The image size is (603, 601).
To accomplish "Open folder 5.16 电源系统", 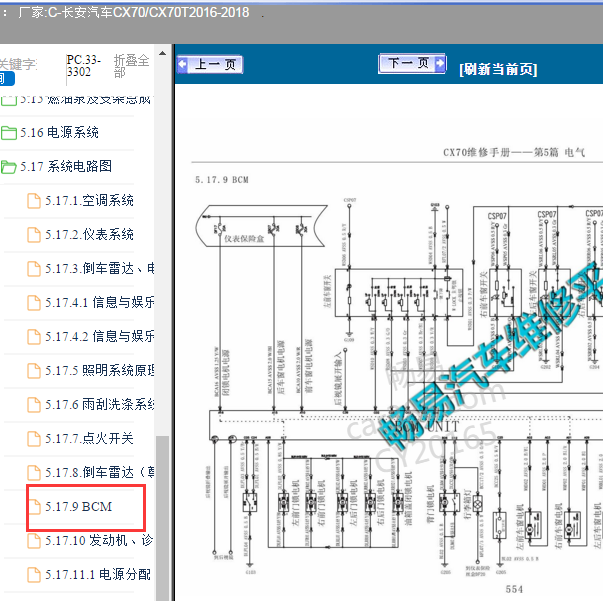I will tap(59, 132).
